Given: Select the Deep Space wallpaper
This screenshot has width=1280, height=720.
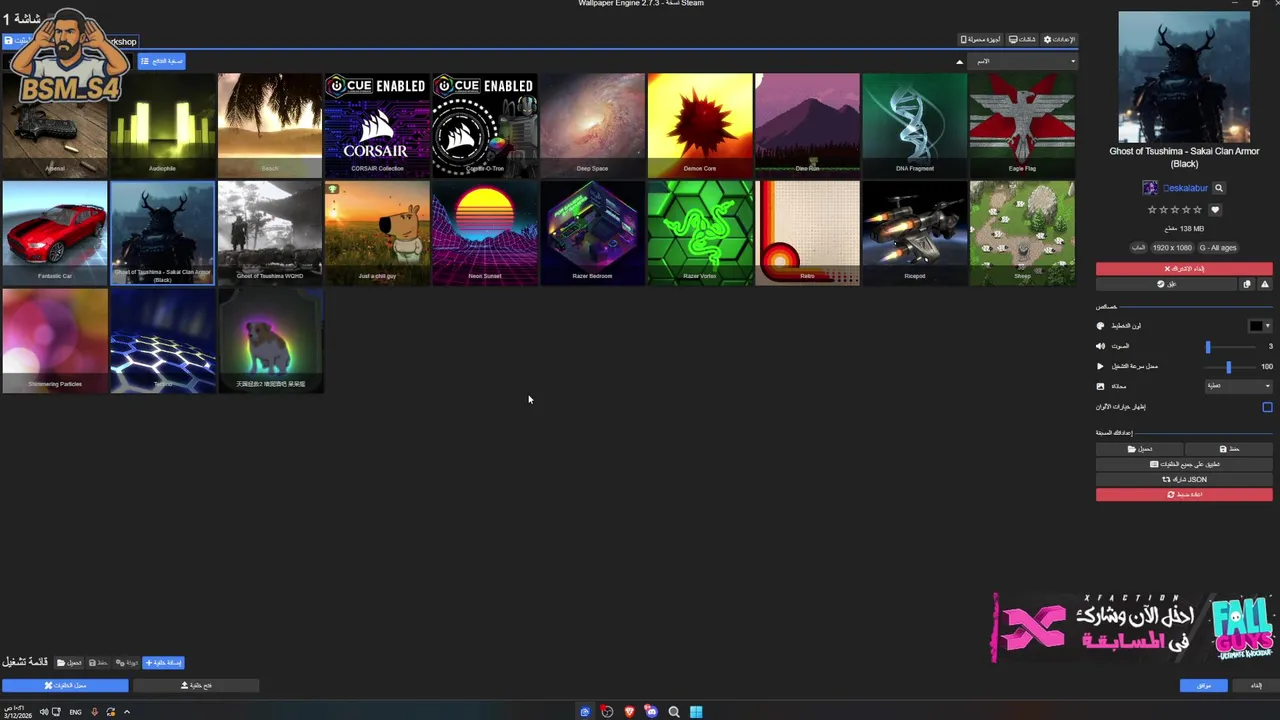Looking at the screenshot, I should [x=592, y=125].
